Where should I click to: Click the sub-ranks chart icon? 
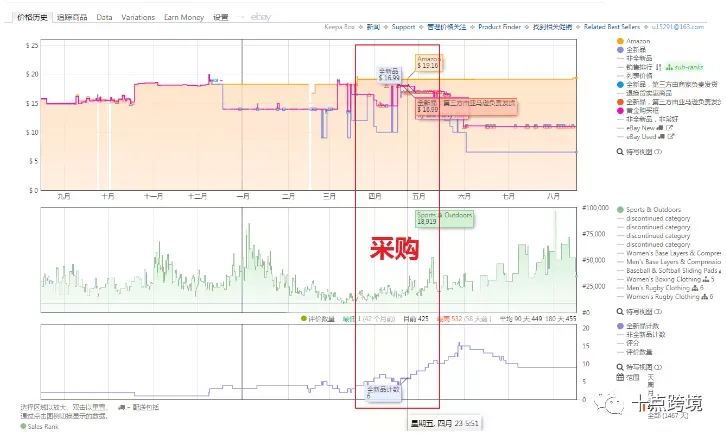(x=669, y=67)
